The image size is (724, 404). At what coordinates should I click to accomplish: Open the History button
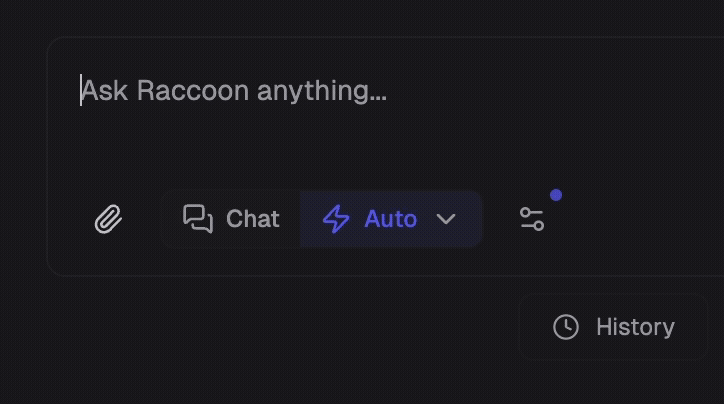tap(614, 327)
